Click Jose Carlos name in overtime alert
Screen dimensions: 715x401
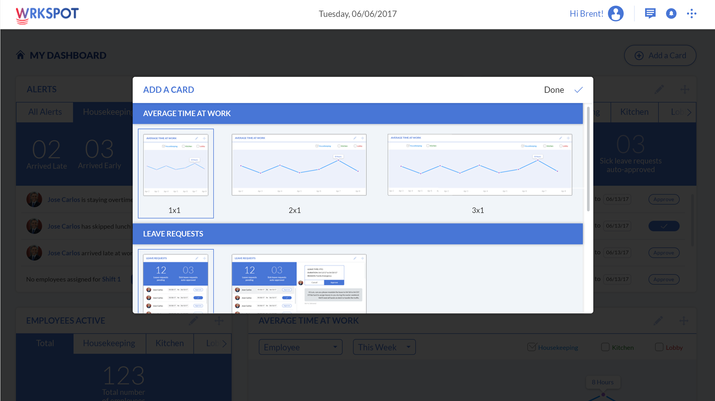pos(63,199)
